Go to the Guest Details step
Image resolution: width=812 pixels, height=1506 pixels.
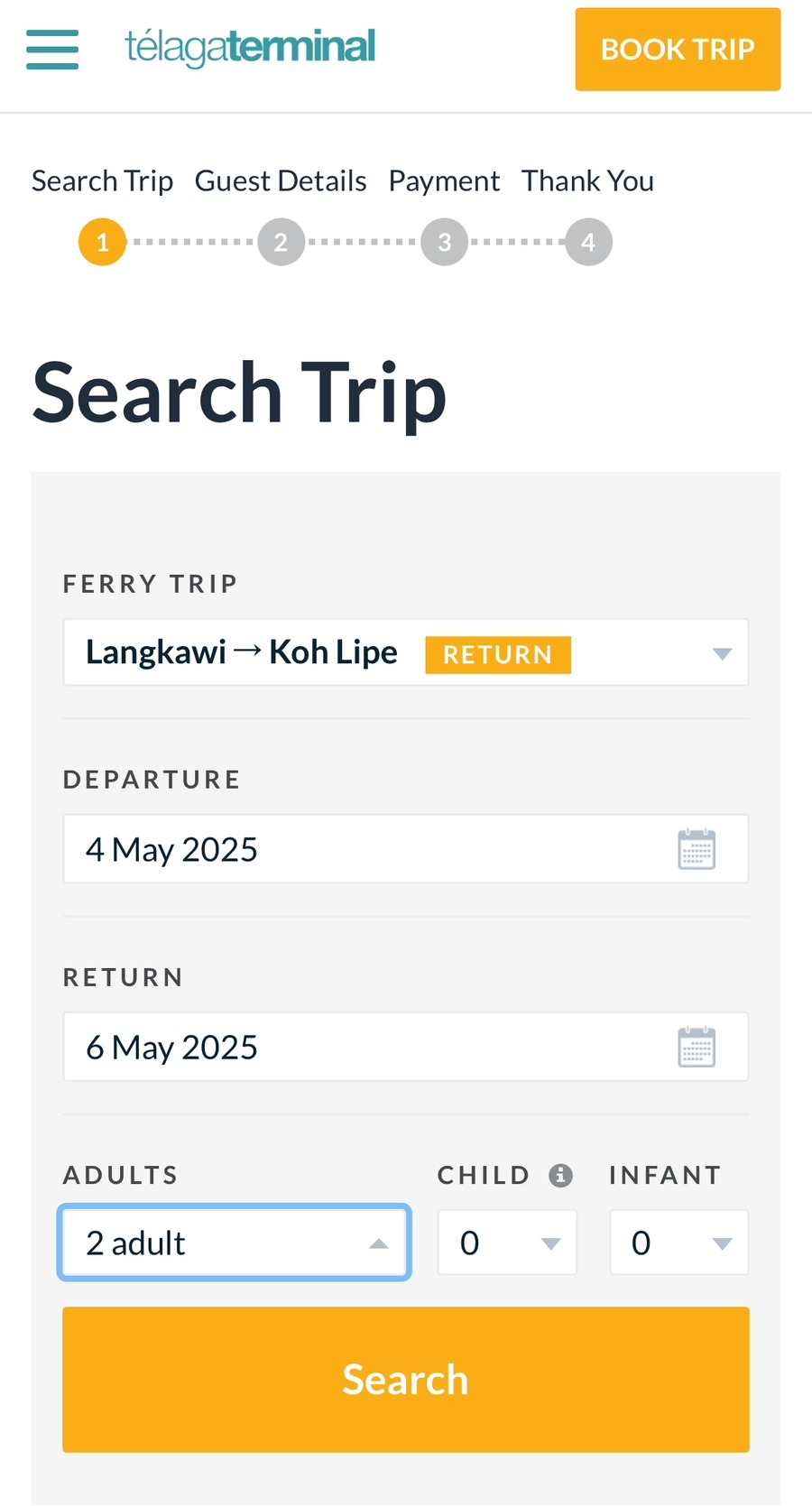pyautogui.click(x=281, y=181)
